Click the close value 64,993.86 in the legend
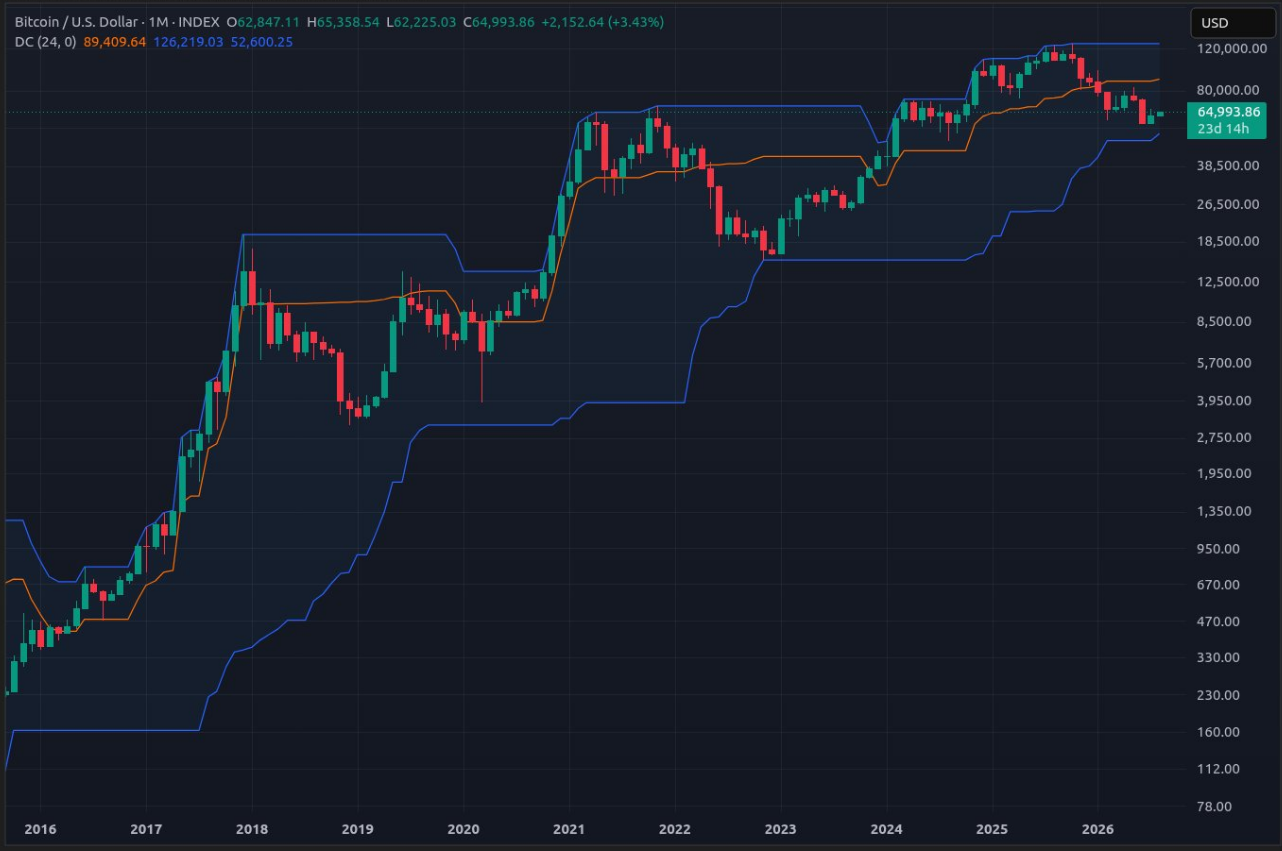1282x851 pixels. tap(505, 22)
